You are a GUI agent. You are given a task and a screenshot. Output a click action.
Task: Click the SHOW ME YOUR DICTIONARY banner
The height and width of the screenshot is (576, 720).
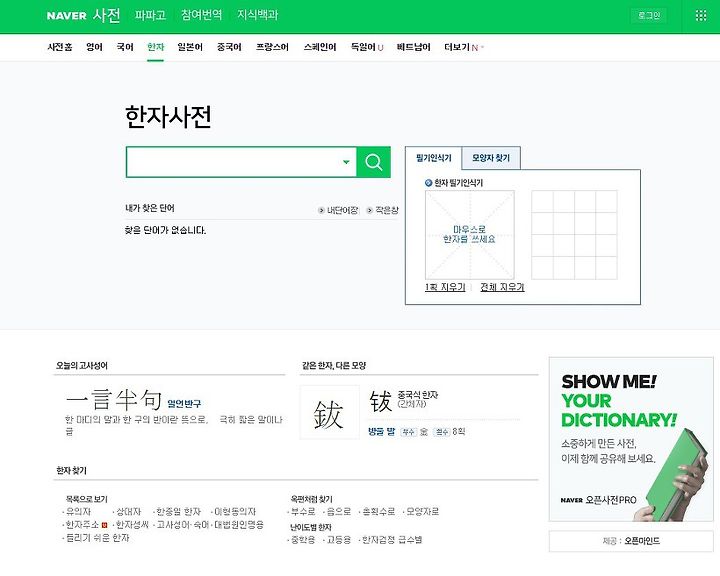pyautogui.click(x=631, y=439)
